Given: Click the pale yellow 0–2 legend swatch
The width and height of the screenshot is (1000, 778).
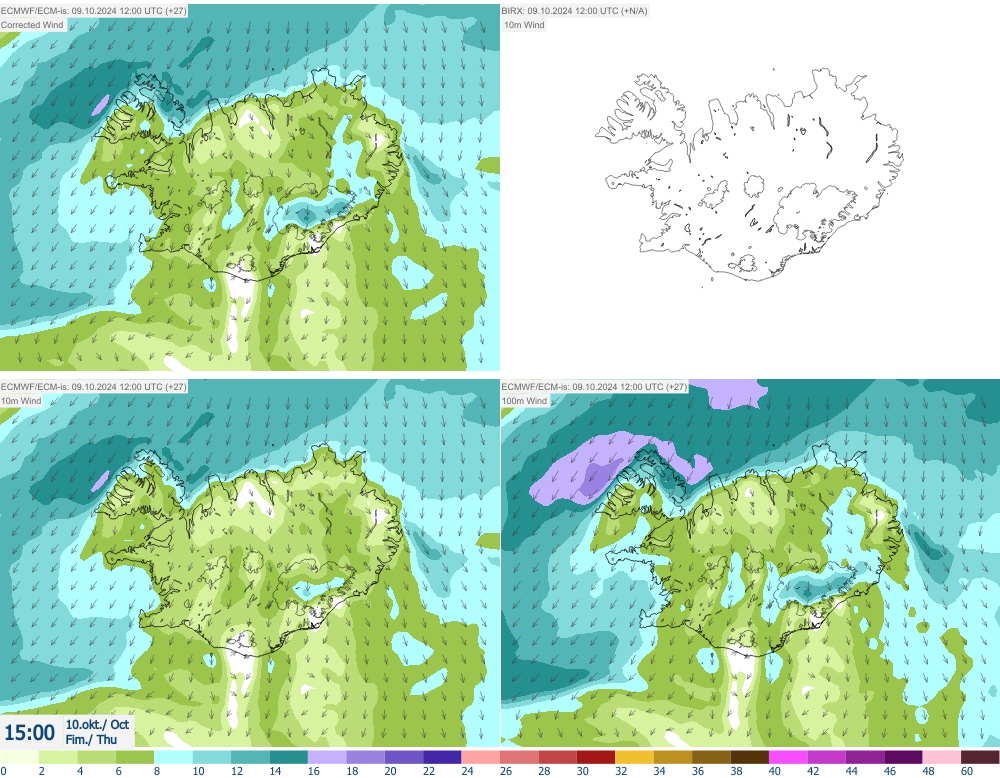Looking at the screenshot, I should [x=19, y=757].
